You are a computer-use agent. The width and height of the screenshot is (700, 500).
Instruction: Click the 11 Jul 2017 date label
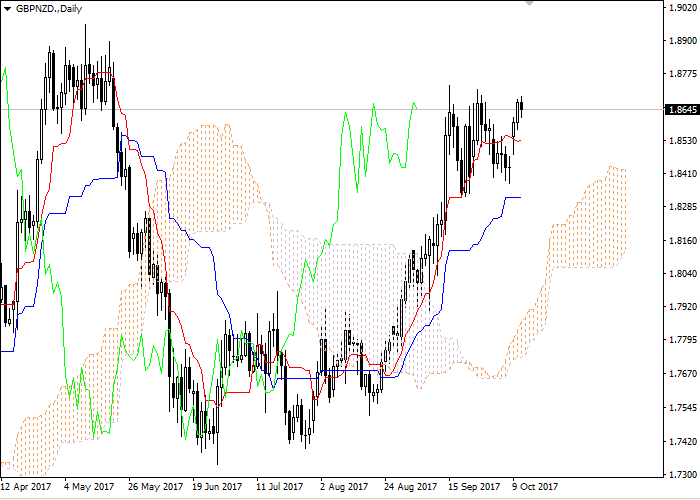pos(280,486)
